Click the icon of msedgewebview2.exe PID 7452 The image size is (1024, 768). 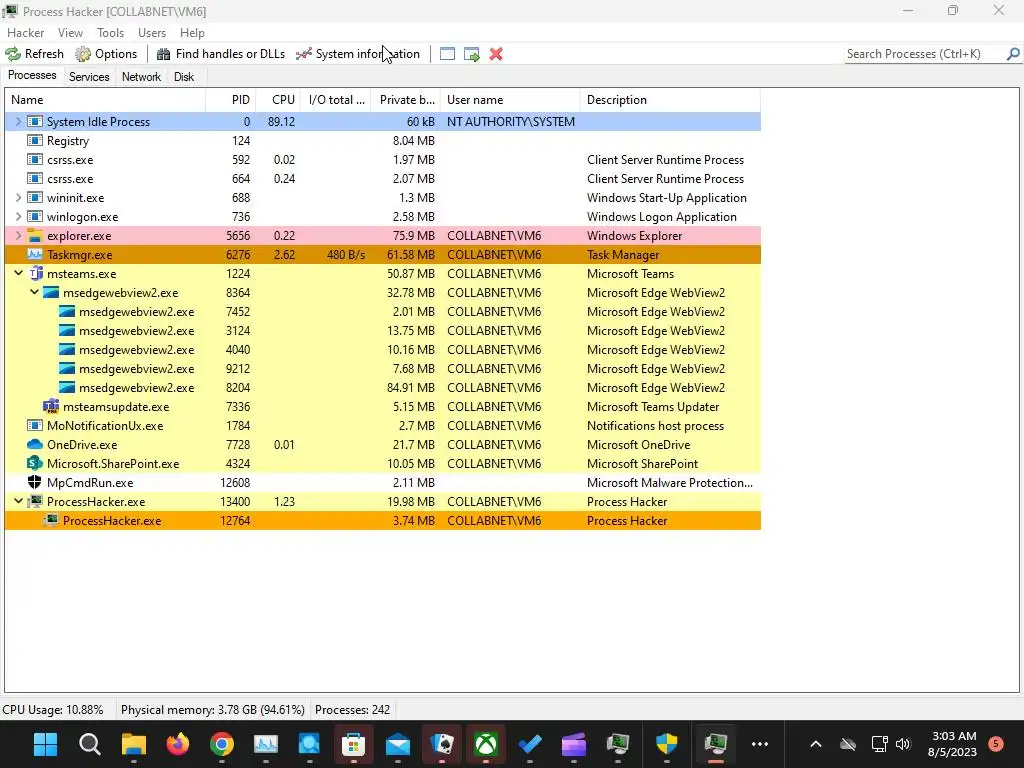(67, 312)
